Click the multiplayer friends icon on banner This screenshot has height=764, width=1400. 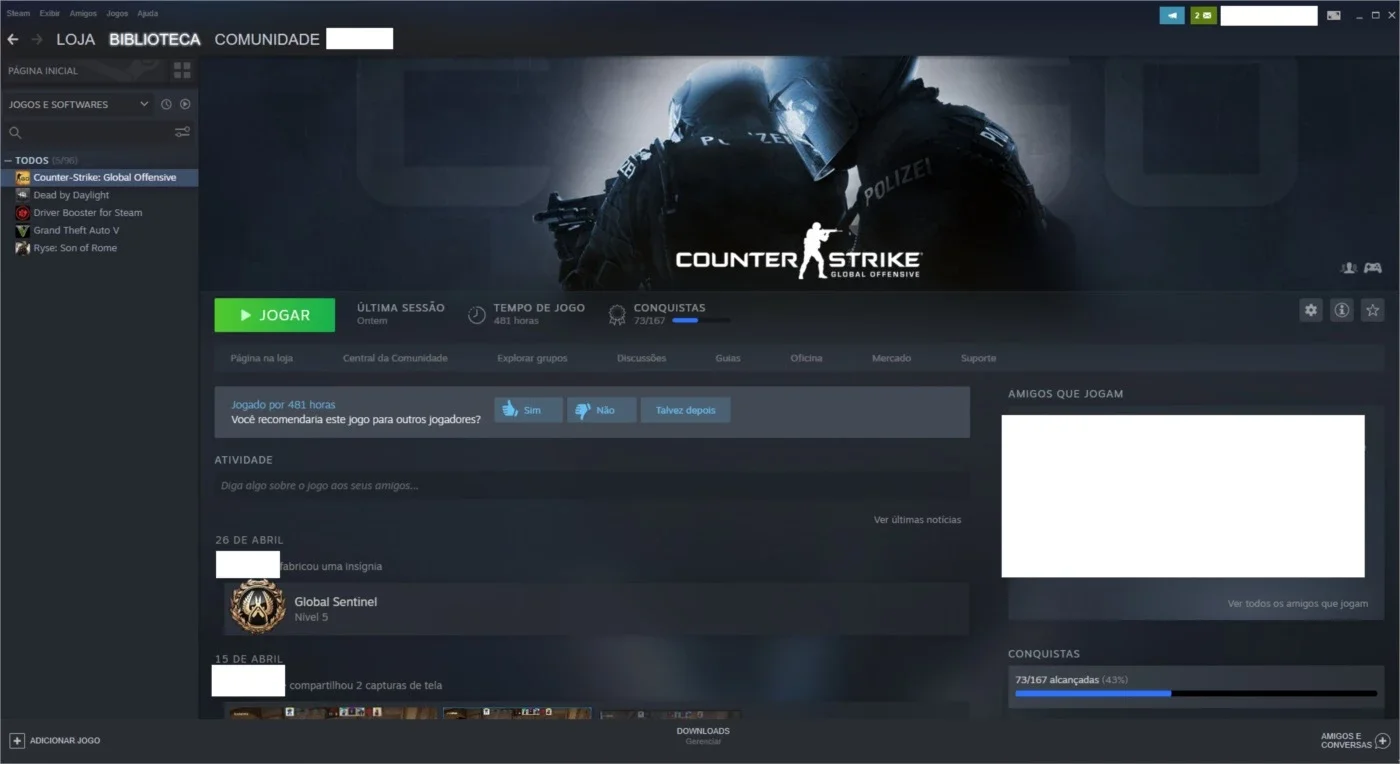pos(1349,267)
